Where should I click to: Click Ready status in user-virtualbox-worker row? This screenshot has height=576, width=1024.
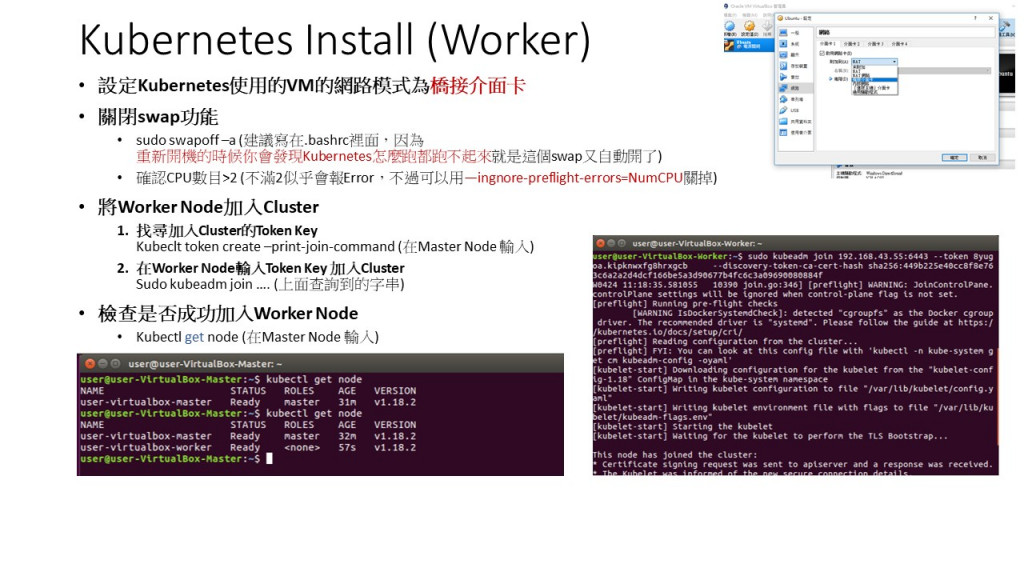click(x=245, y=448)
